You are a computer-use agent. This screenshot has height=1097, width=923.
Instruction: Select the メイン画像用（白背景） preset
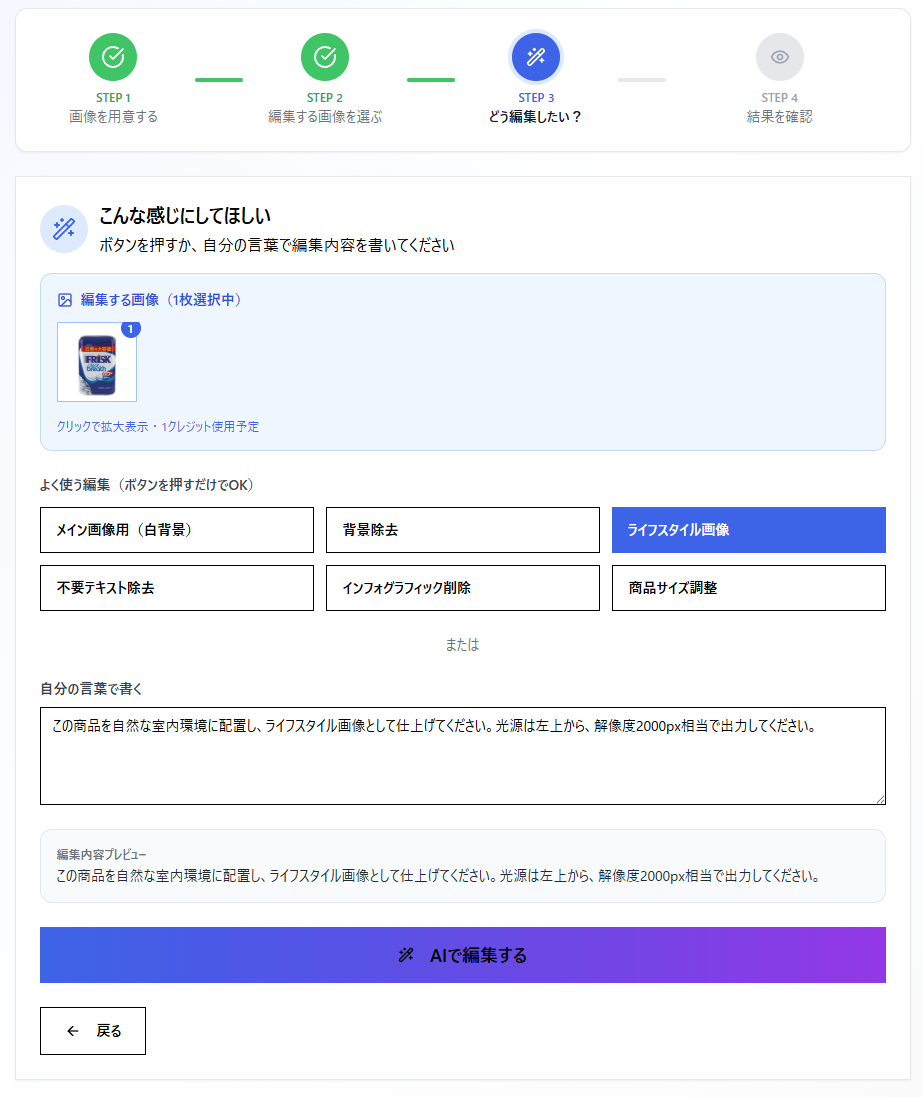point(177,530)
